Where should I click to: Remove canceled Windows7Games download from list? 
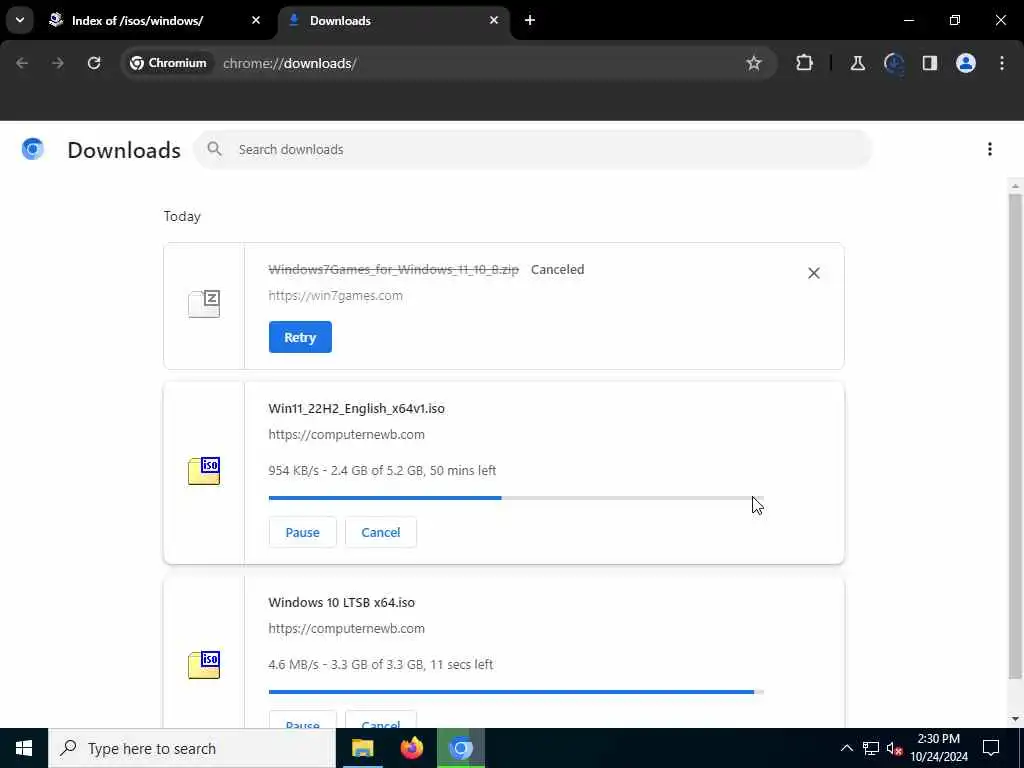click(x=814, y=273)
